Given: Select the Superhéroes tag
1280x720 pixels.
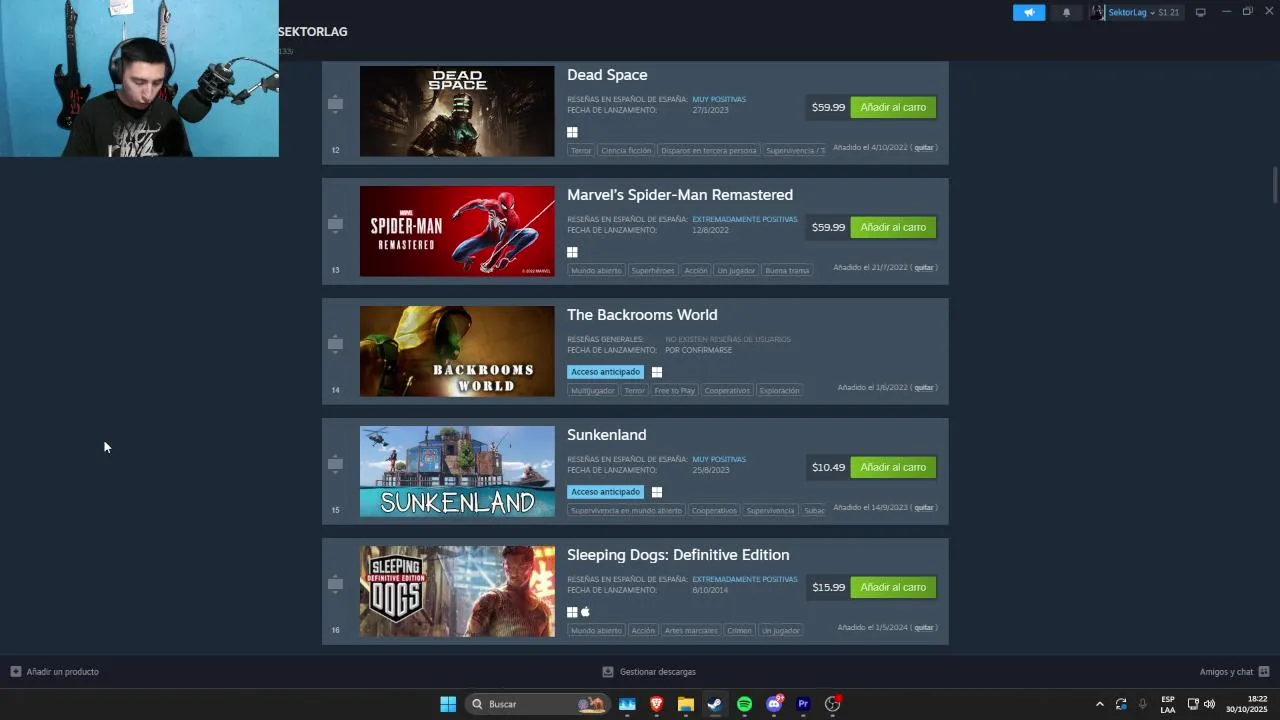Looking at the screenshot, I should [653, 270].
